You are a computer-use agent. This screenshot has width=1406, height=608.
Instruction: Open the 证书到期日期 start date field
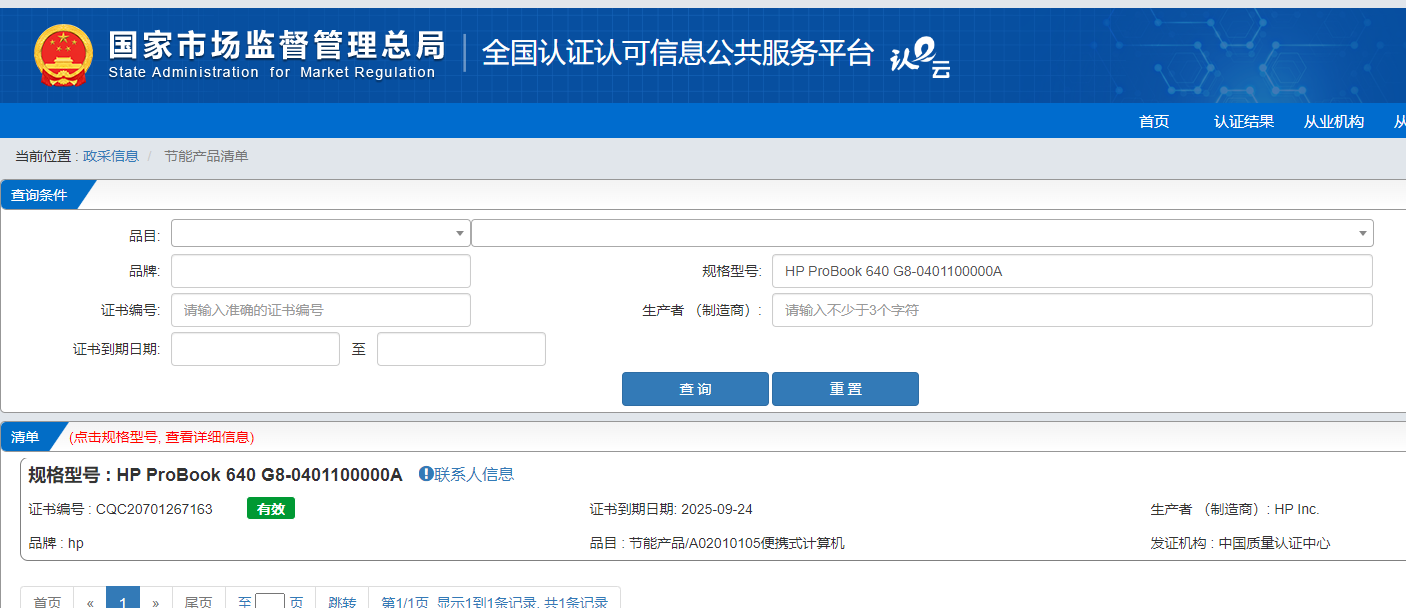pyautogui.click(x=255, y=349)
